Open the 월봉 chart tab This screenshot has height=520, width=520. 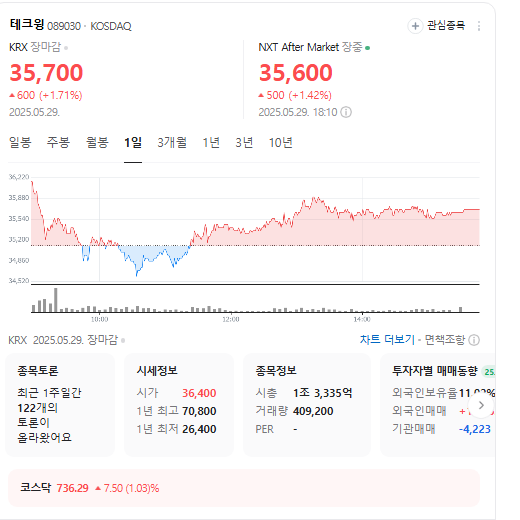[97, 143]
